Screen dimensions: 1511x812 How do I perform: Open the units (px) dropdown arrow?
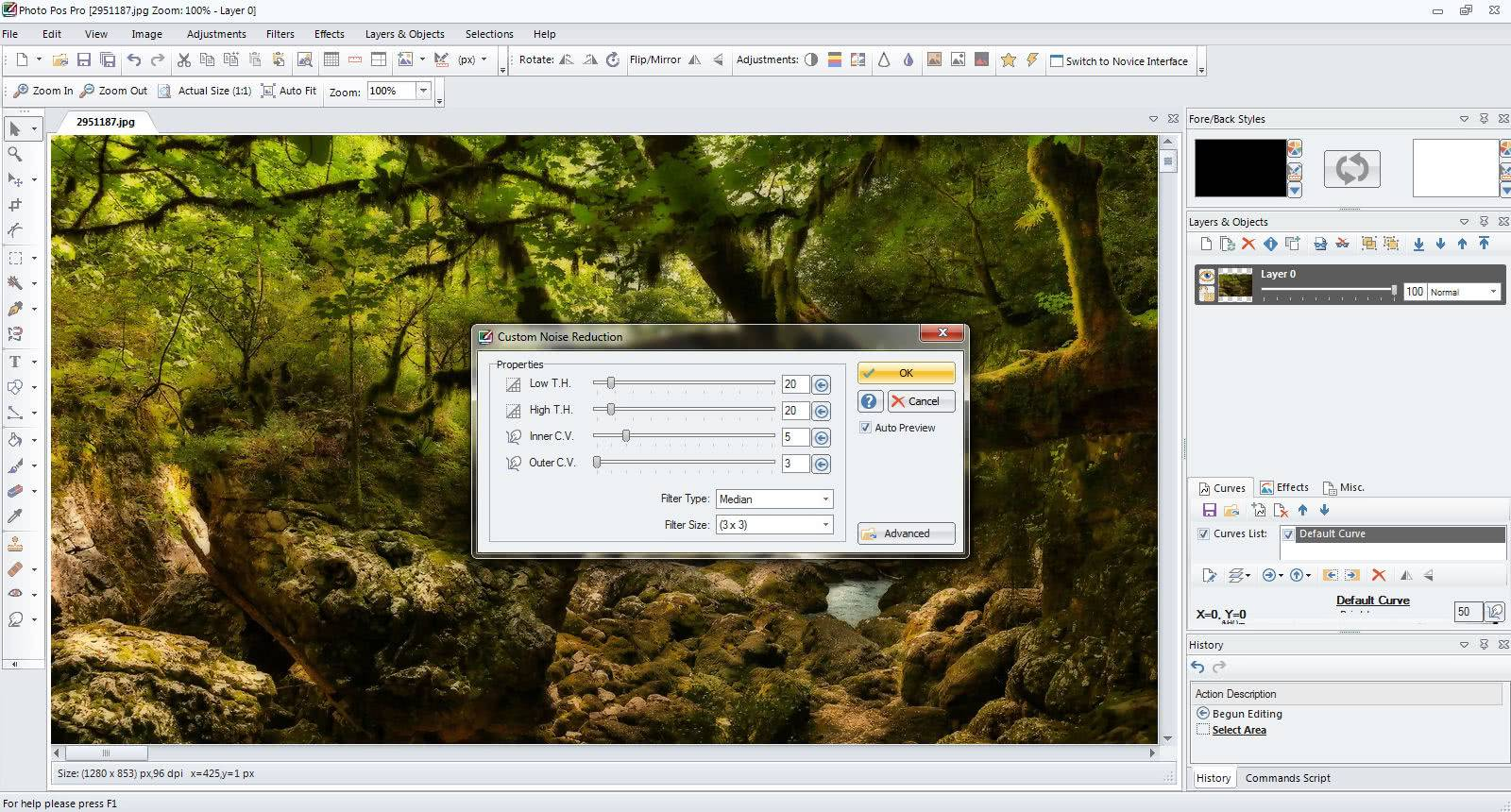(484, 59)
